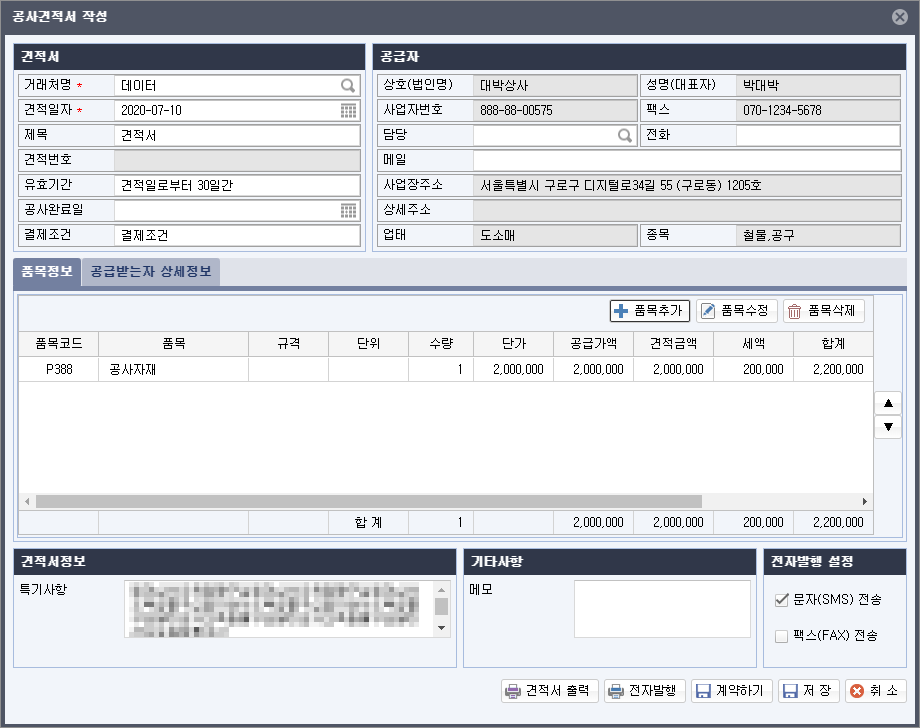920x728 pixels.
Task: Select the P388 item code cell
Action: [59, 370]
